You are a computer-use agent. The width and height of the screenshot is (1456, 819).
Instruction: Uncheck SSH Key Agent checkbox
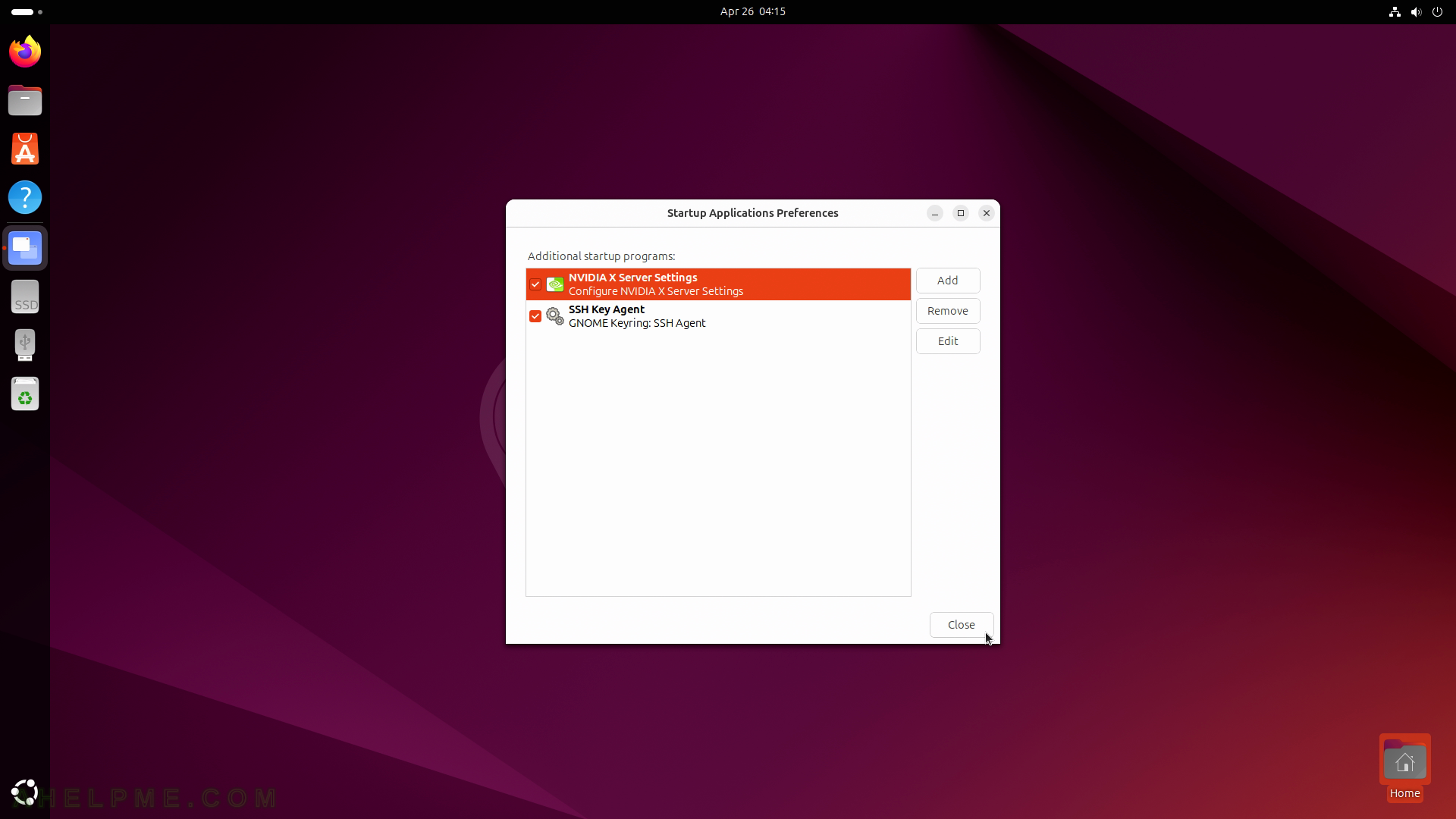535,316
